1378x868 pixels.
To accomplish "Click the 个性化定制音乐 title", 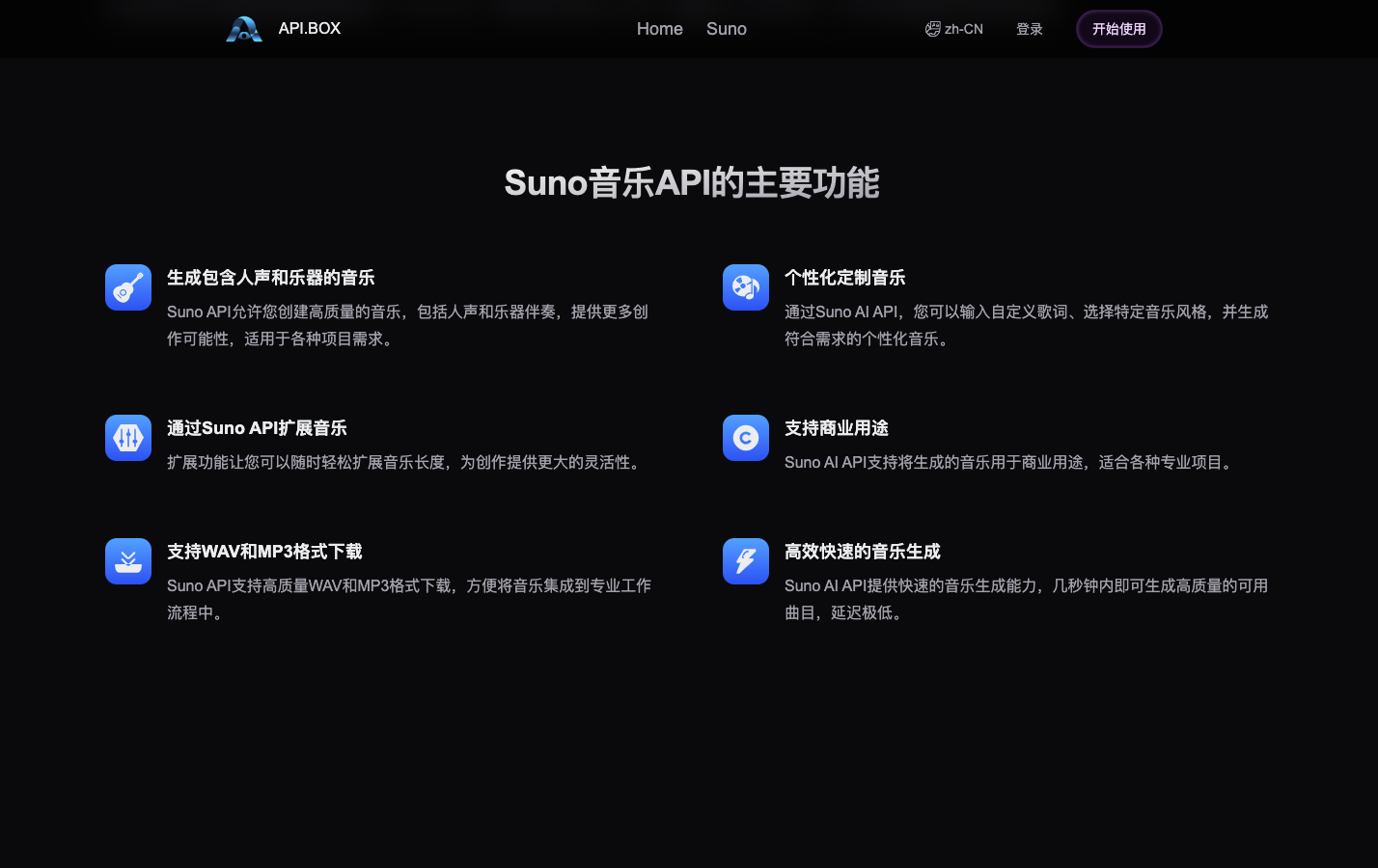I will point(845,278).
